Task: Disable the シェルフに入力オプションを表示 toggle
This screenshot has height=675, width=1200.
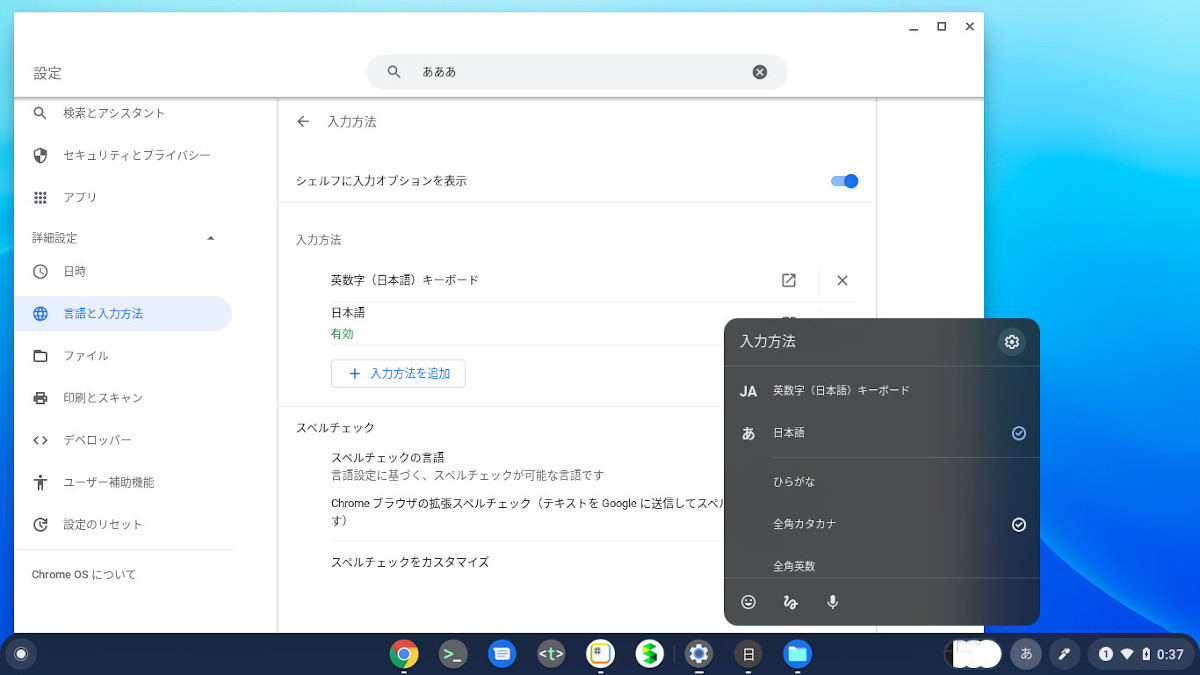Action: [843, 181]
